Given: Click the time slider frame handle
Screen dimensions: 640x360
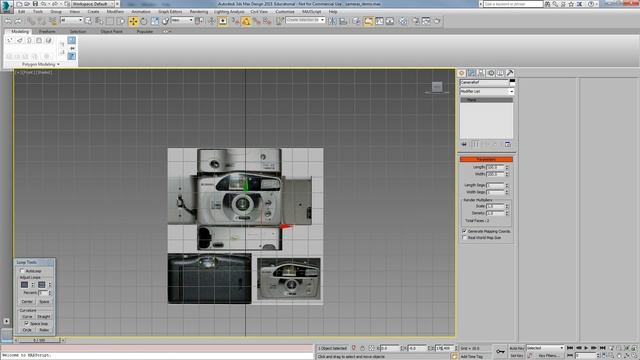Looking at the screenshot, I should click(x=39, y=340).
